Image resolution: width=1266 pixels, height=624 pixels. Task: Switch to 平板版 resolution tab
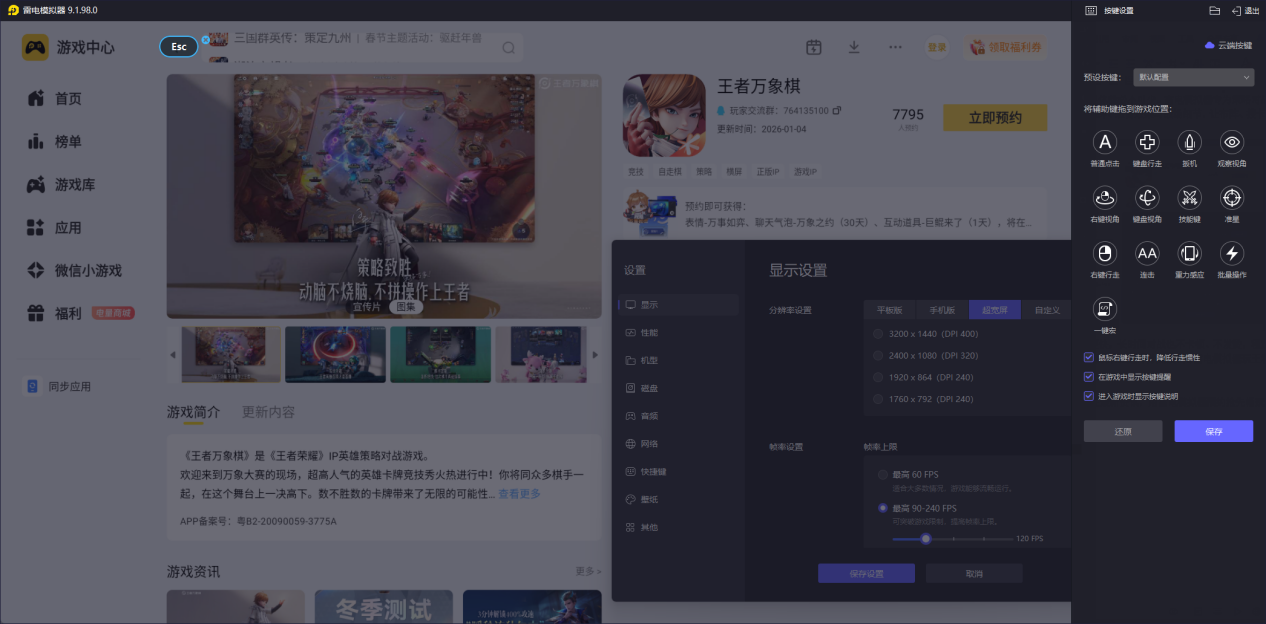coord(890,310)
